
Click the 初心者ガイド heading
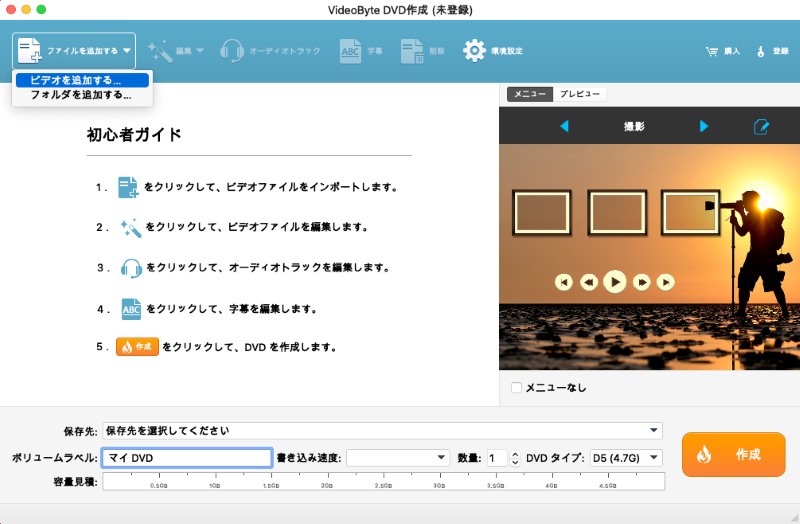point(134,135)
